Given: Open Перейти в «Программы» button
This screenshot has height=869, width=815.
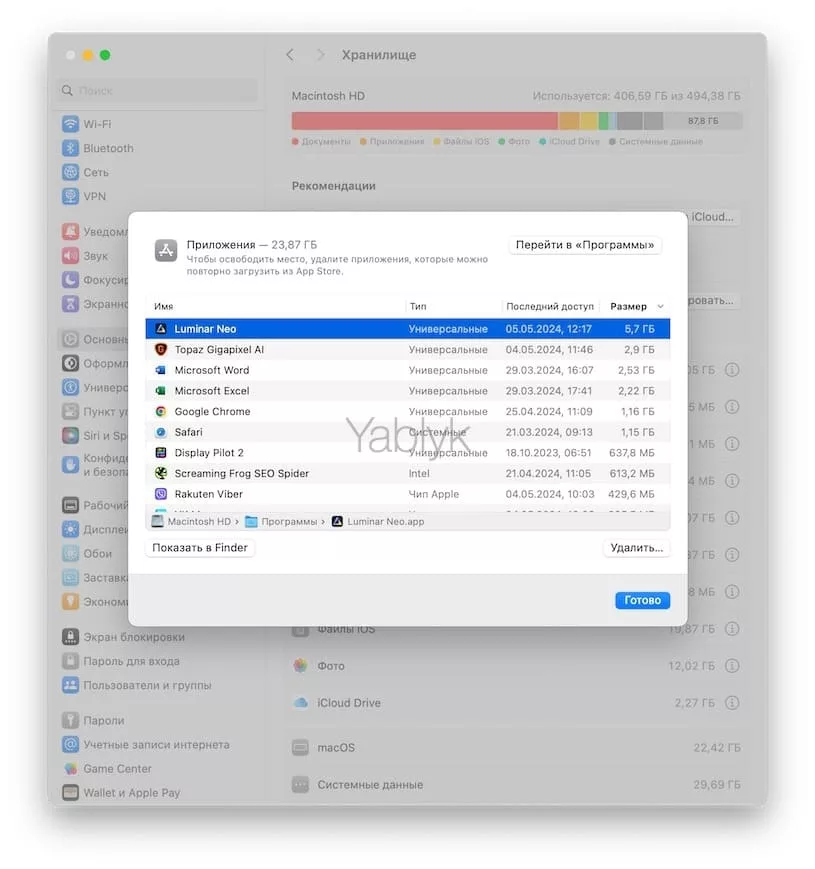Looking at the screenshot, I should (584, 245).
